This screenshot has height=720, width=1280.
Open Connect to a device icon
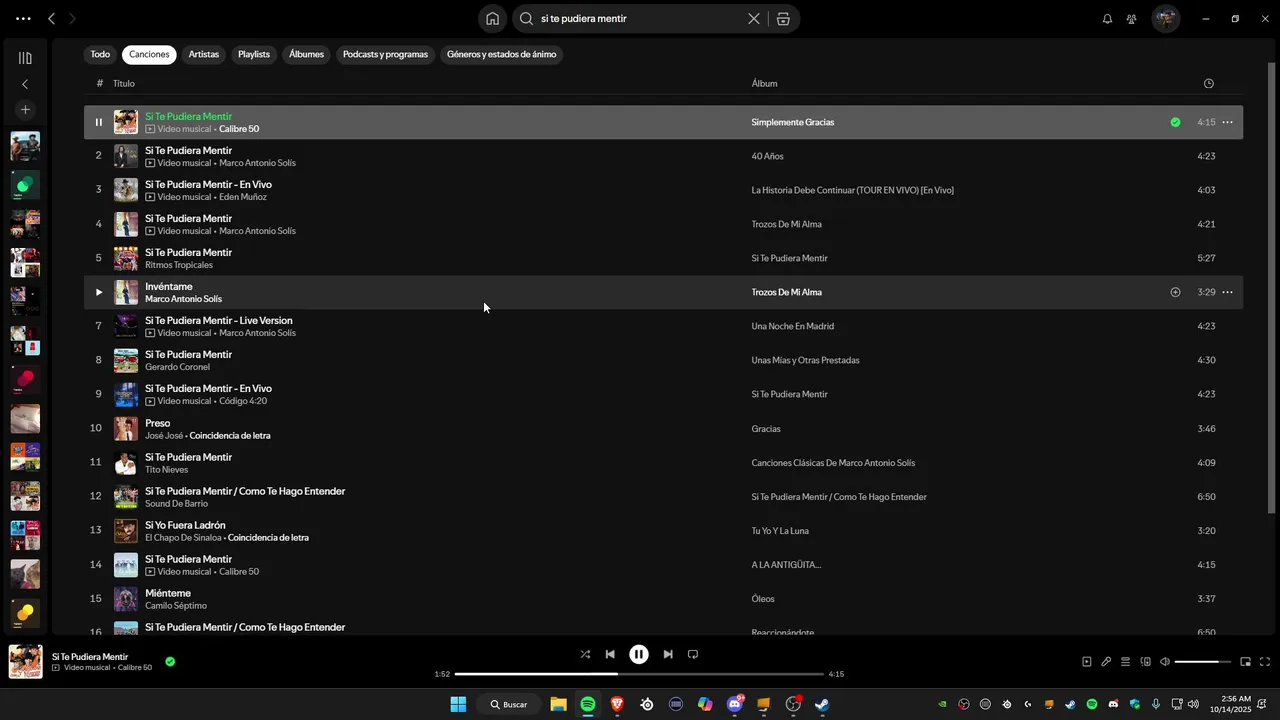click(1146, 661)
